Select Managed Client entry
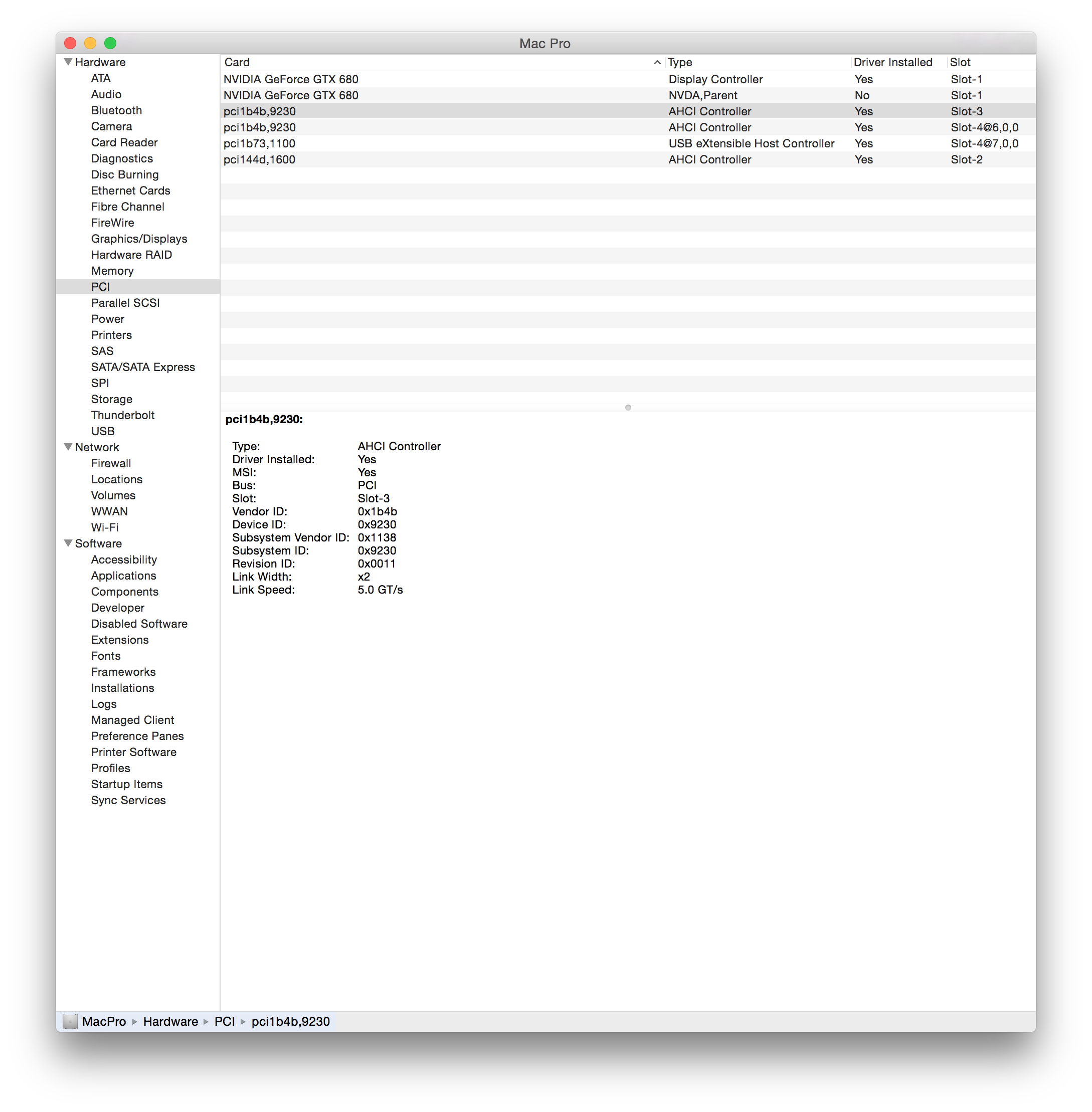The height and width of the screenshot is (1112, 1092). tap(132, 721)
